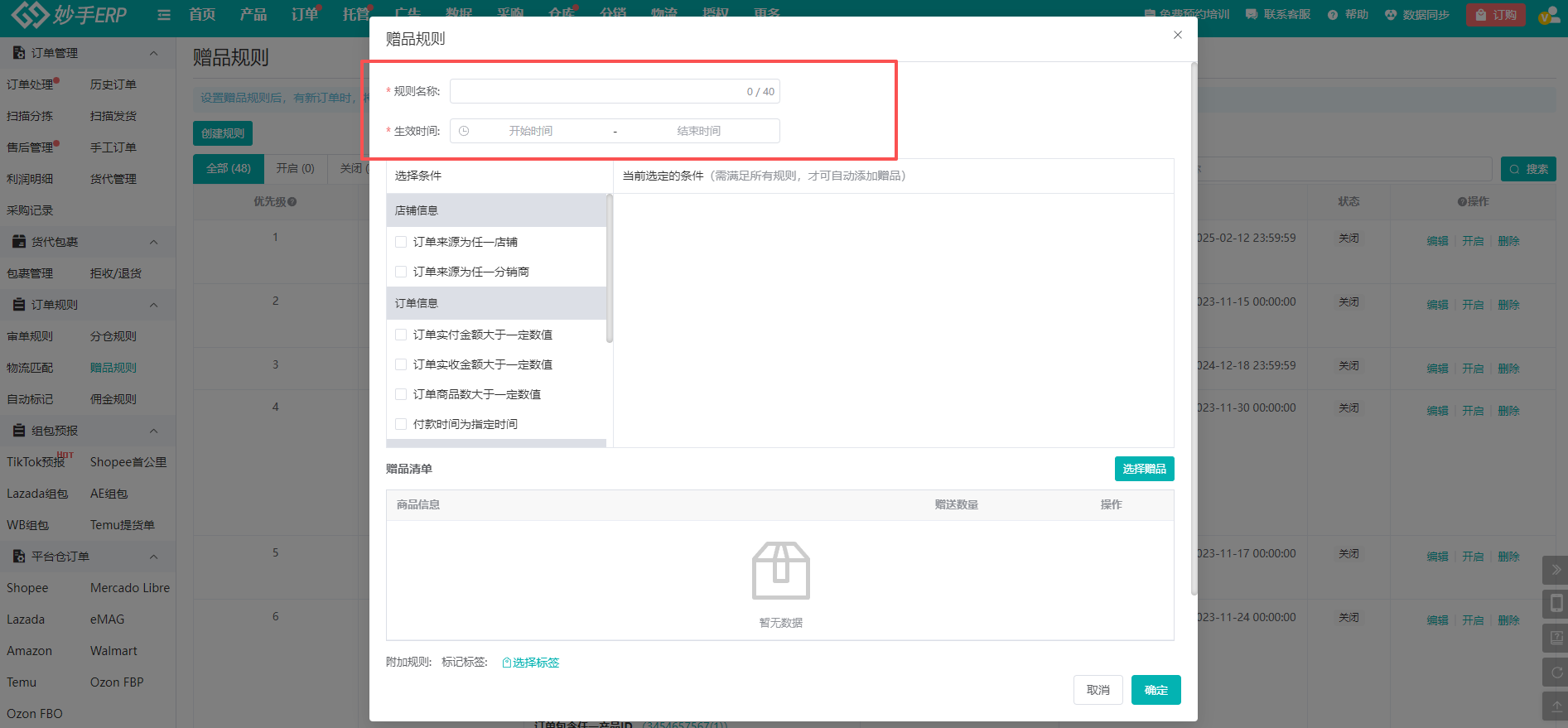Click the 选择赠品 button

point(1145,469)
